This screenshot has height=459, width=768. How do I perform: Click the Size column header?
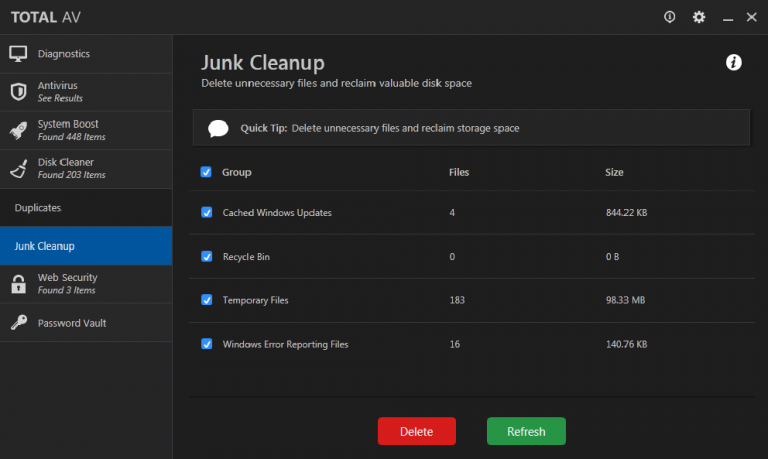[x=614, y=172]
